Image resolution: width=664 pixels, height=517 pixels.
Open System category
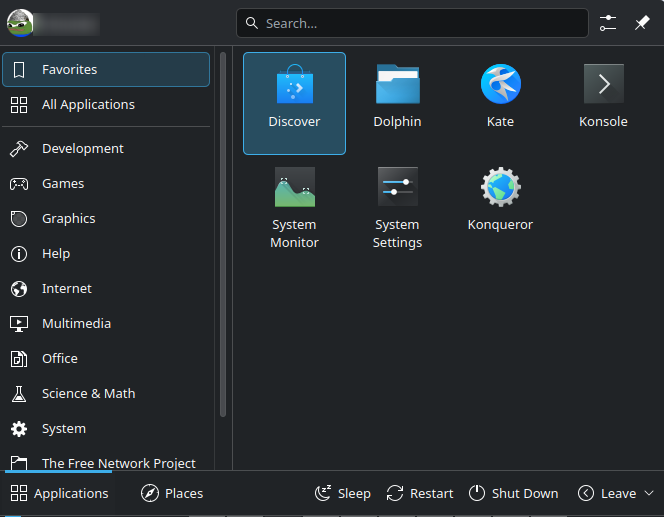106,429
